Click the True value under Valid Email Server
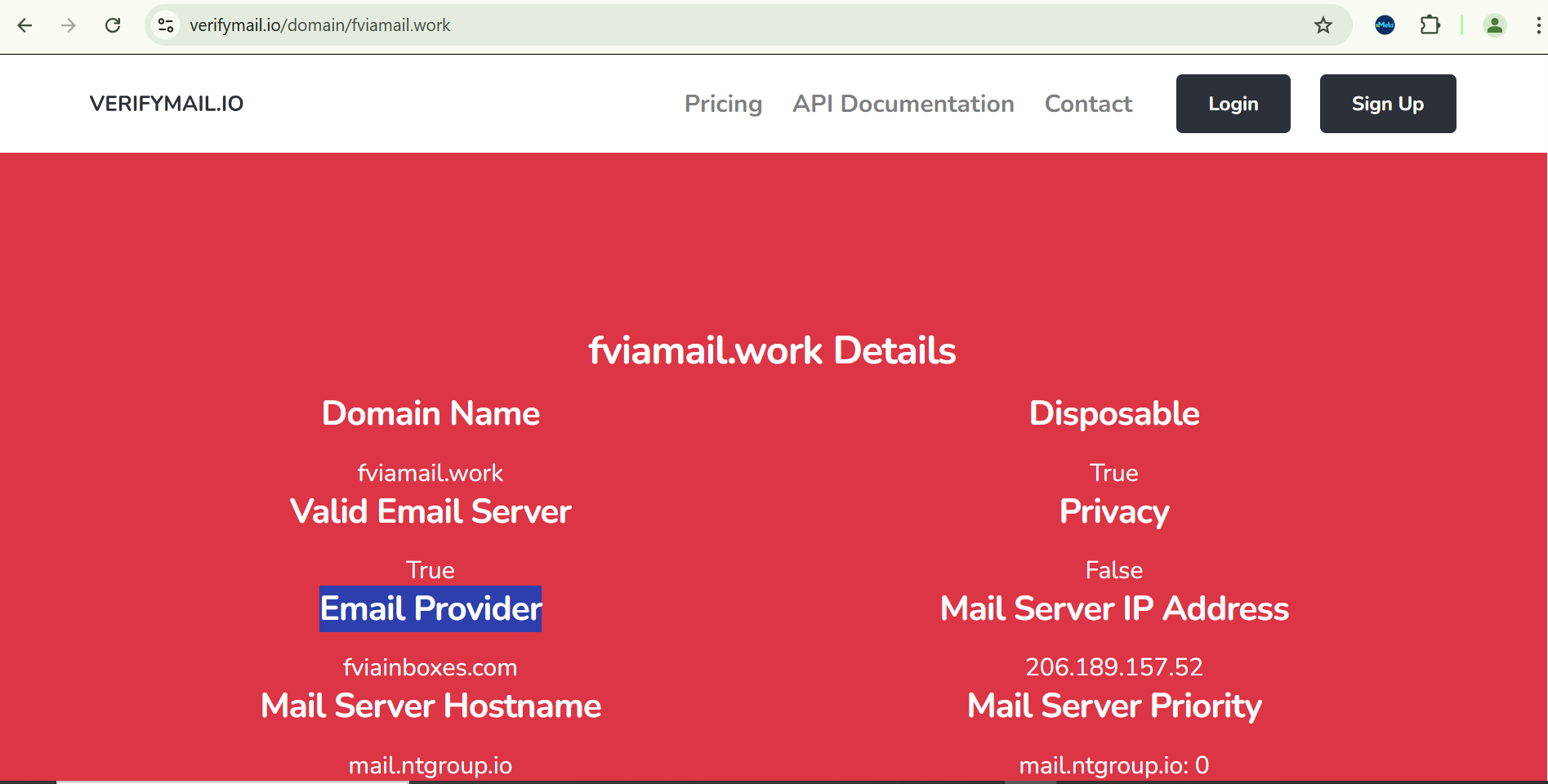This screenshot has width=1548, height=784. tap(430, 570)
